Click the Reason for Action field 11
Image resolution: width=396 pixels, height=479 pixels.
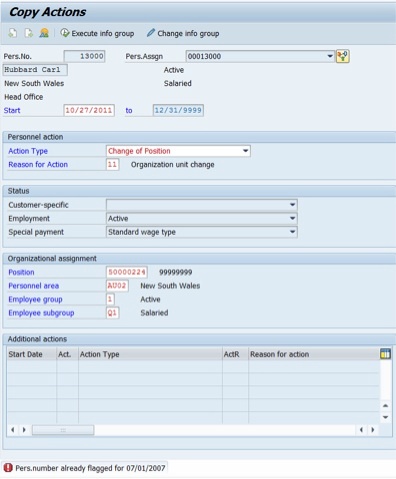[x=113, y=165]
